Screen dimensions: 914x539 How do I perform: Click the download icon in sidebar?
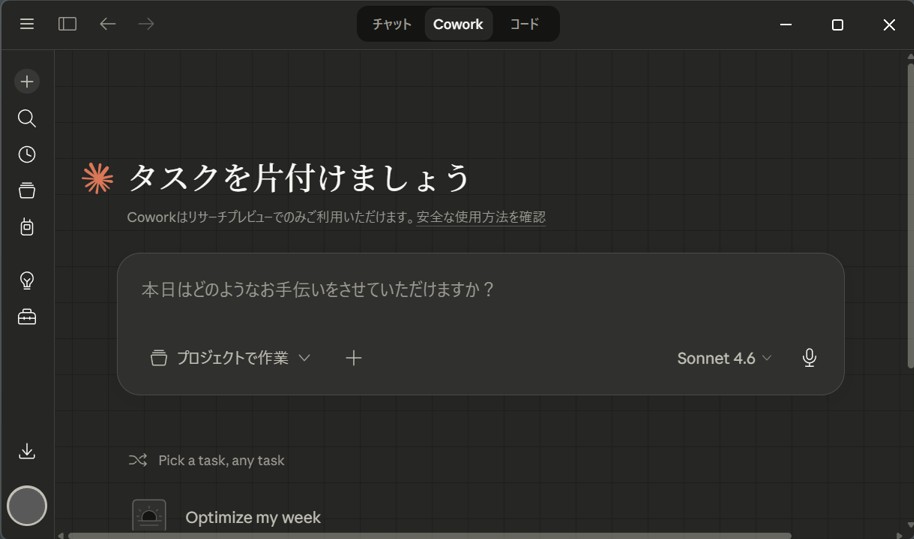coord(27,451)
